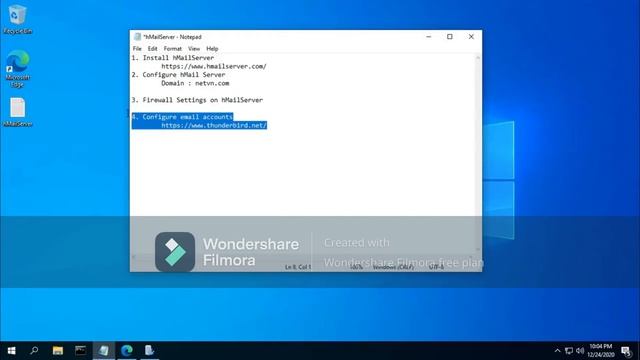Click on "2. Configure hMail Server" line
The image size is (640, 360).
click(x=178, y=75)
